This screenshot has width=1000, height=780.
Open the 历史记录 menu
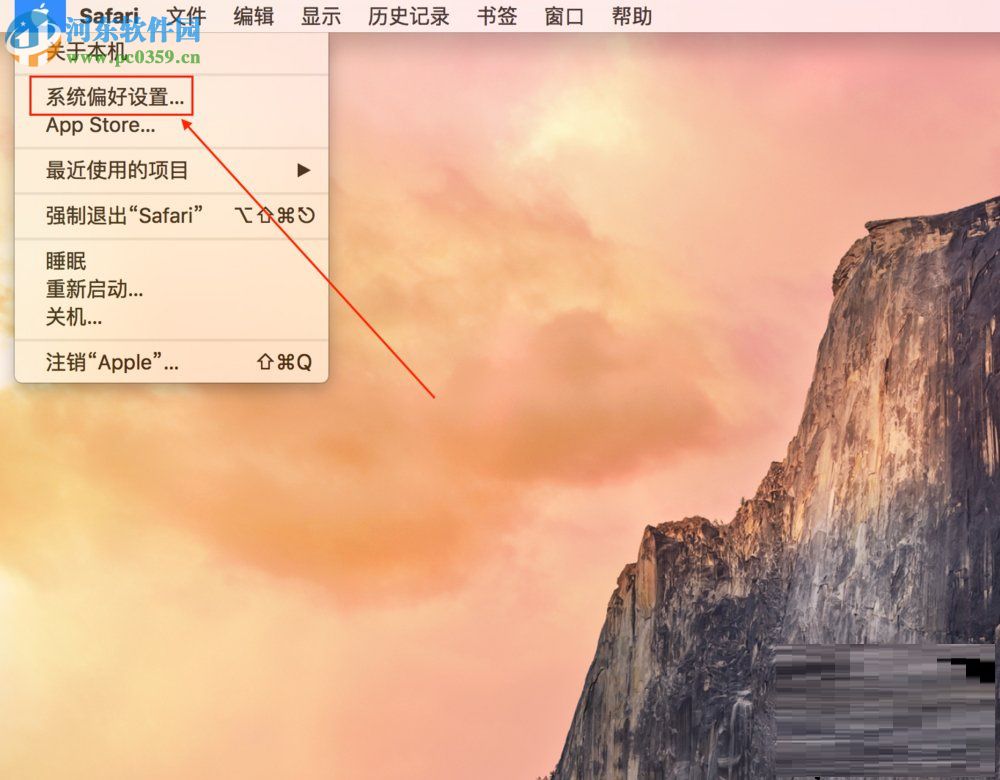[x=408, y=15]
